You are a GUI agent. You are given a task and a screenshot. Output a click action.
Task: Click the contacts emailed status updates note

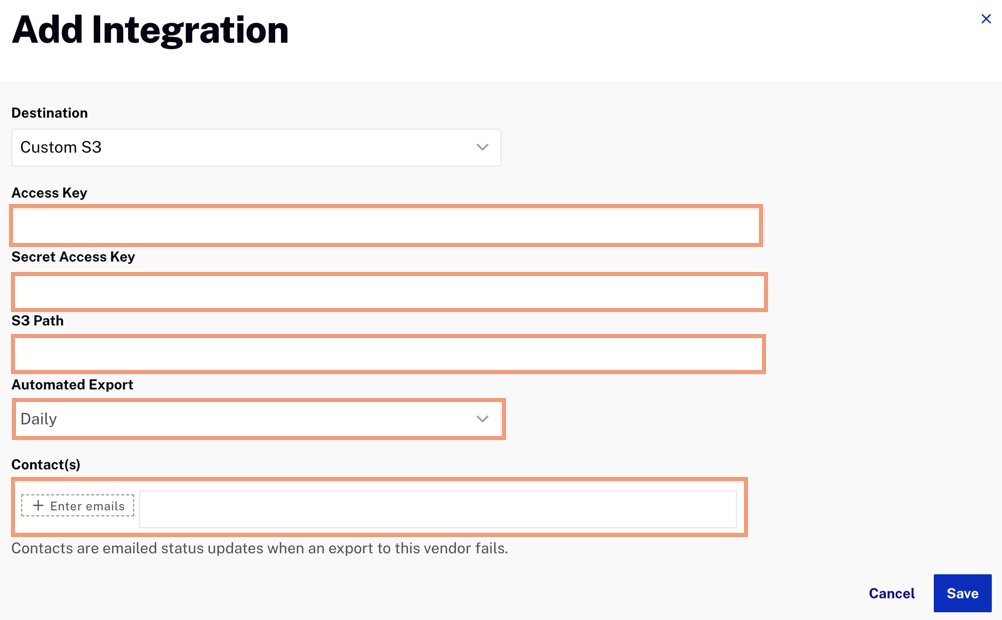tap(259, 548)
